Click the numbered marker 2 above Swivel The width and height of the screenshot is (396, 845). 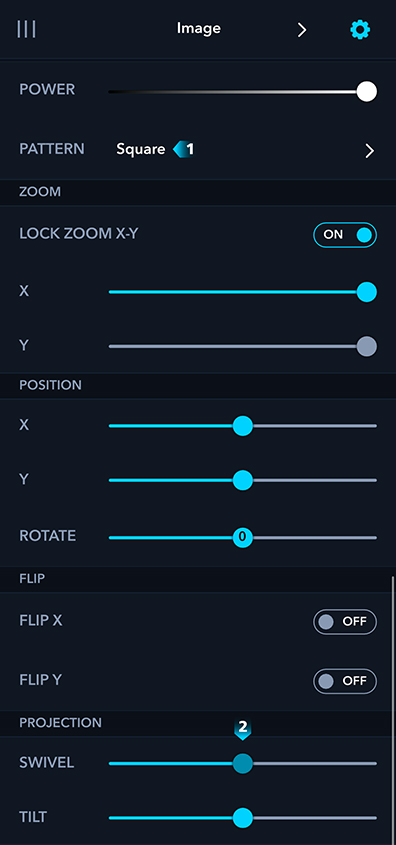tap(242, 729)
